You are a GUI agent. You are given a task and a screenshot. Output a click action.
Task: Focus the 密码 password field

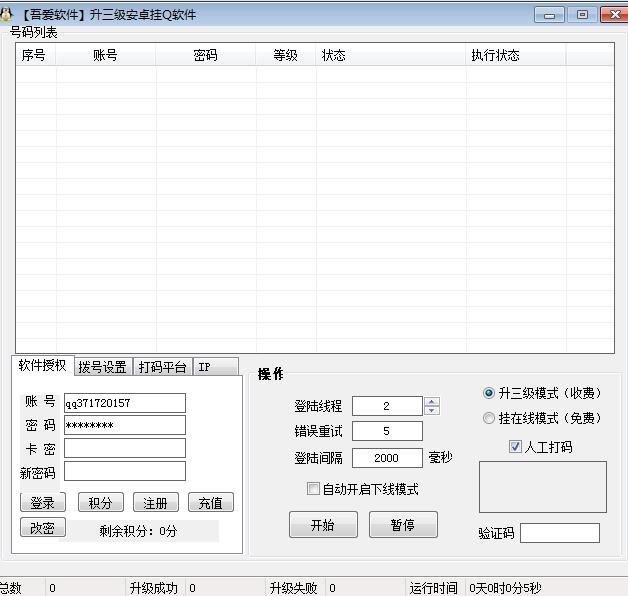[x=125, y=425]
